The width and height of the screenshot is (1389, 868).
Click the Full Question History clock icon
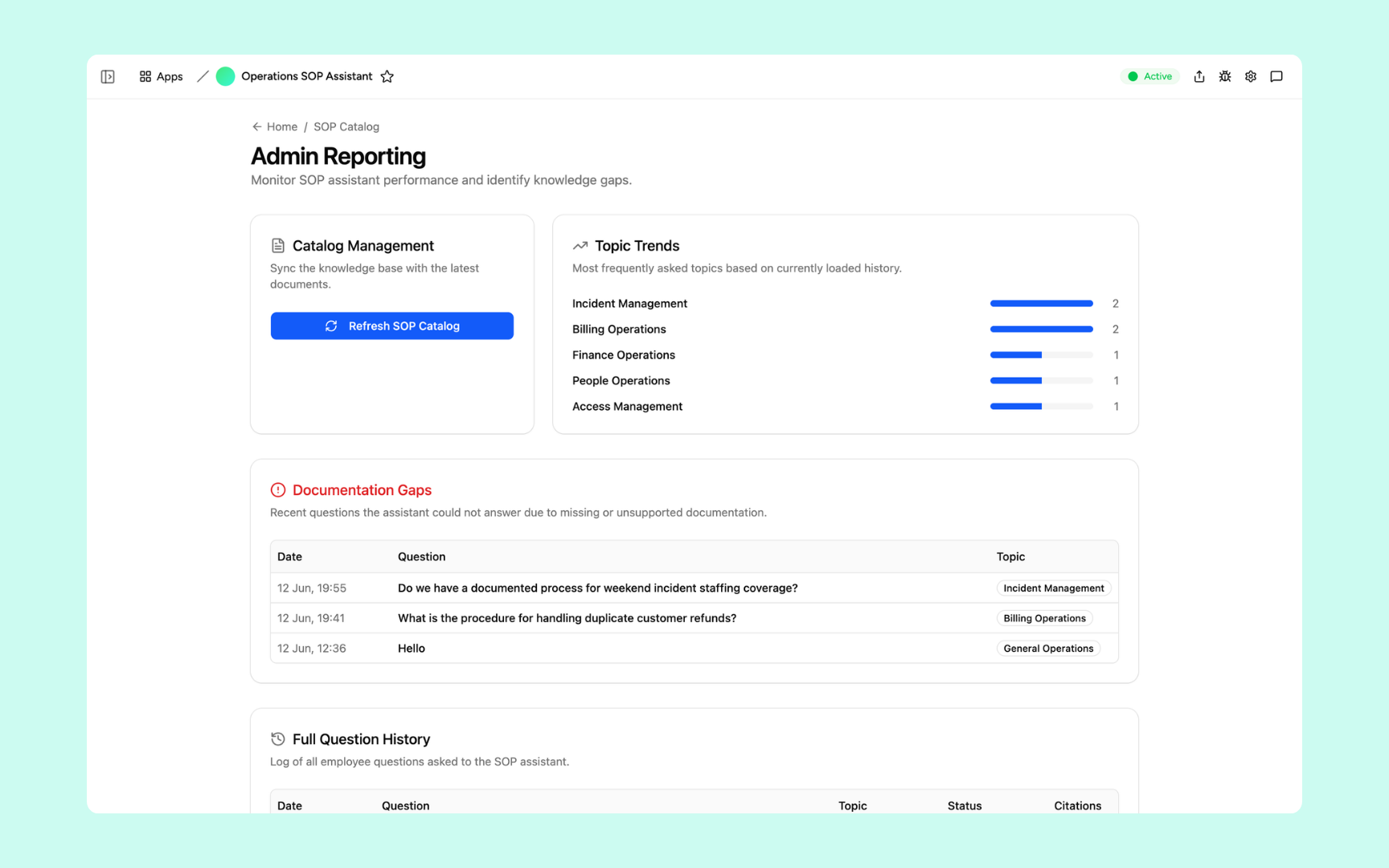point(278,739)
